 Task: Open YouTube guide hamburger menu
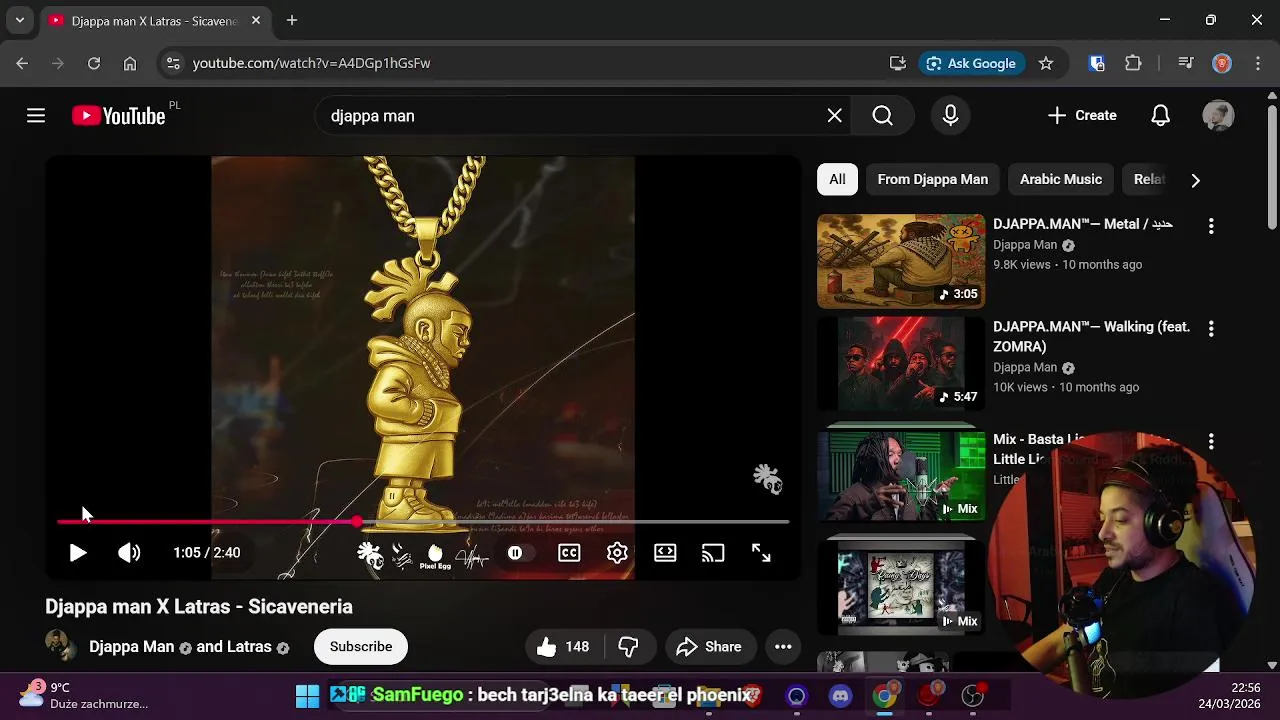pos(36,116)
